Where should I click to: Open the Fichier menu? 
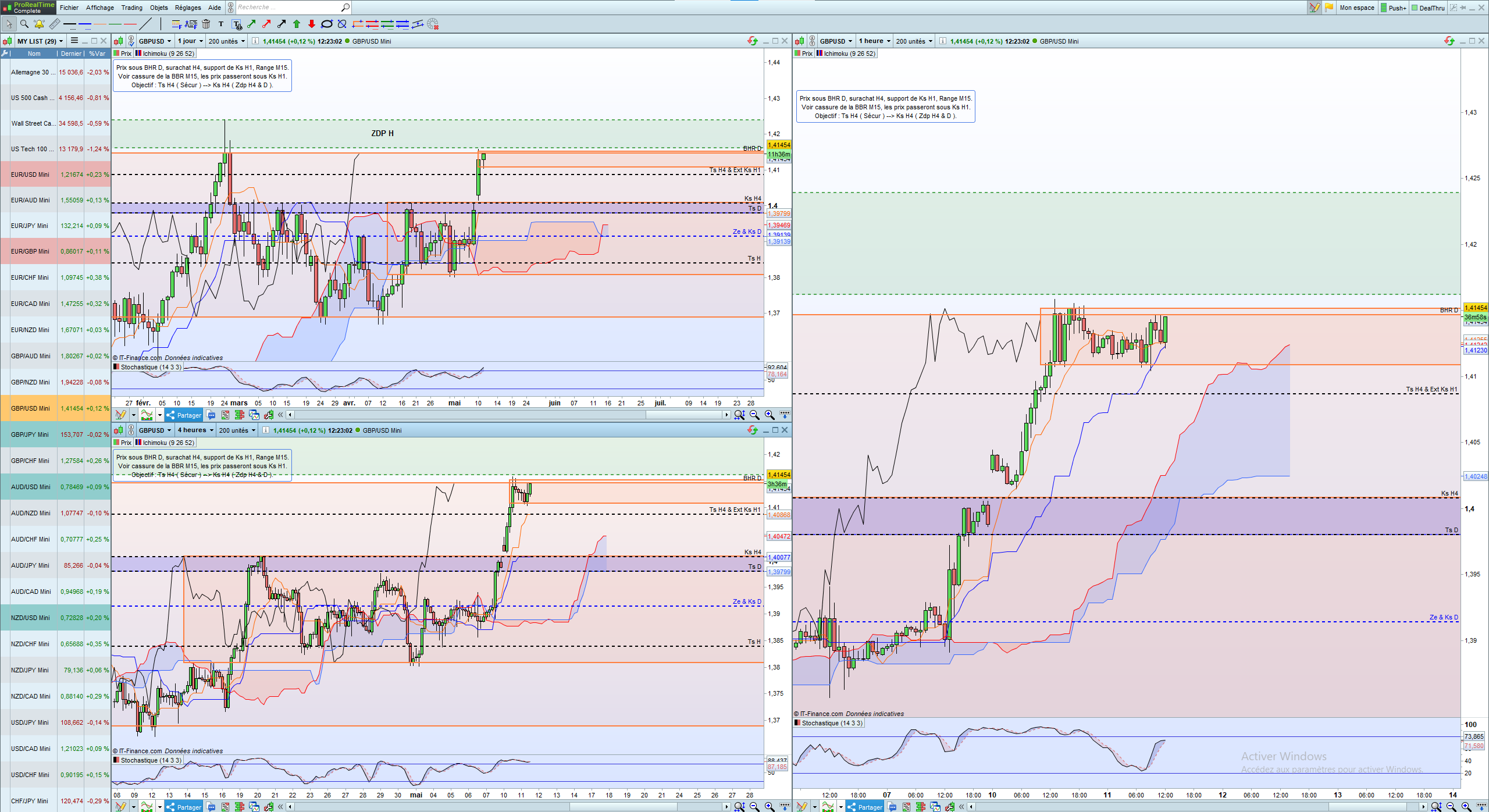point(69,8)
